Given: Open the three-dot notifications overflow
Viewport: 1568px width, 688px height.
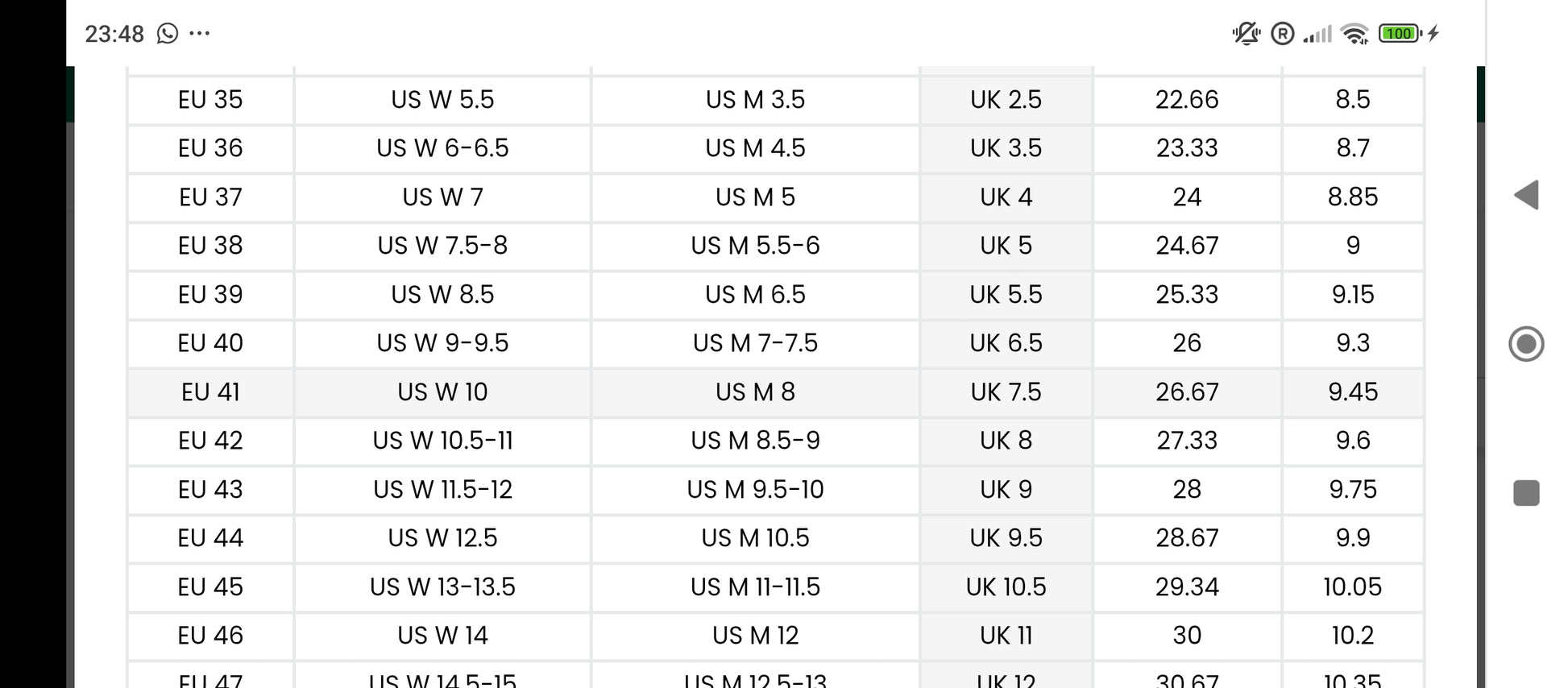Looking at the screenshot, I should pyautogui.click(x=199, y=33).
